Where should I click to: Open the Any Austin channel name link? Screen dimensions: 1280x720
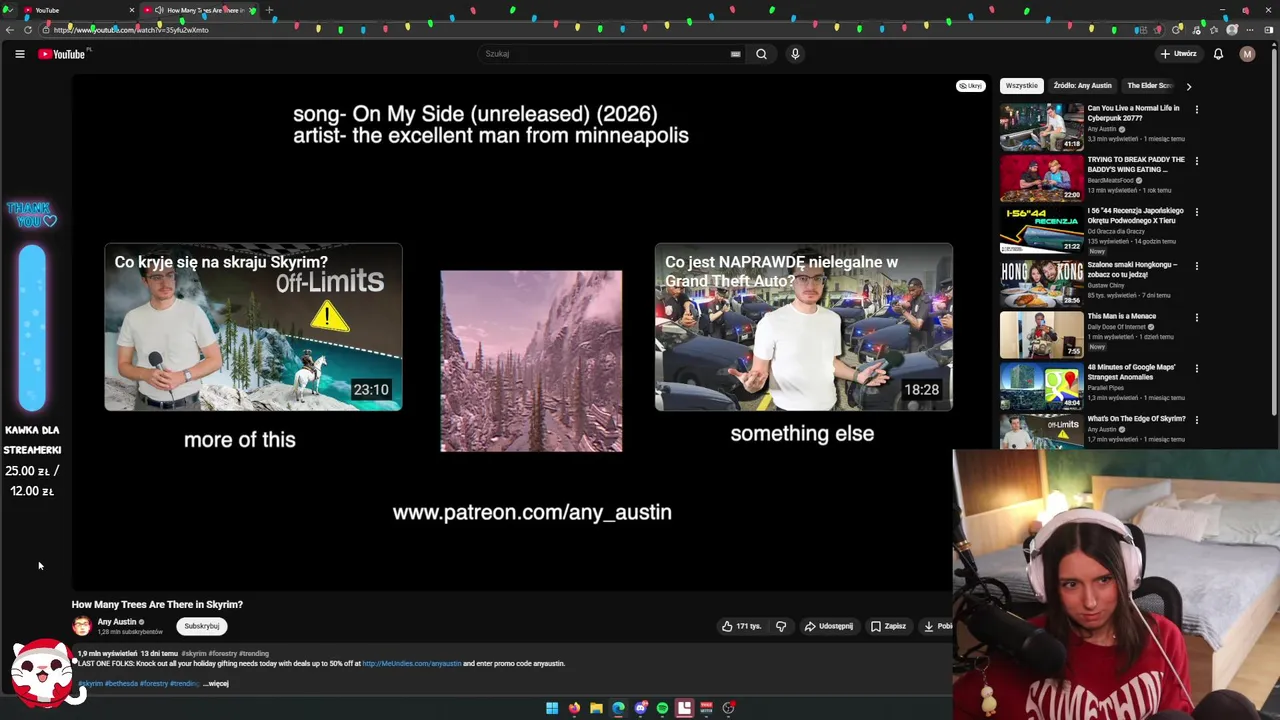(x=117, y=622)
